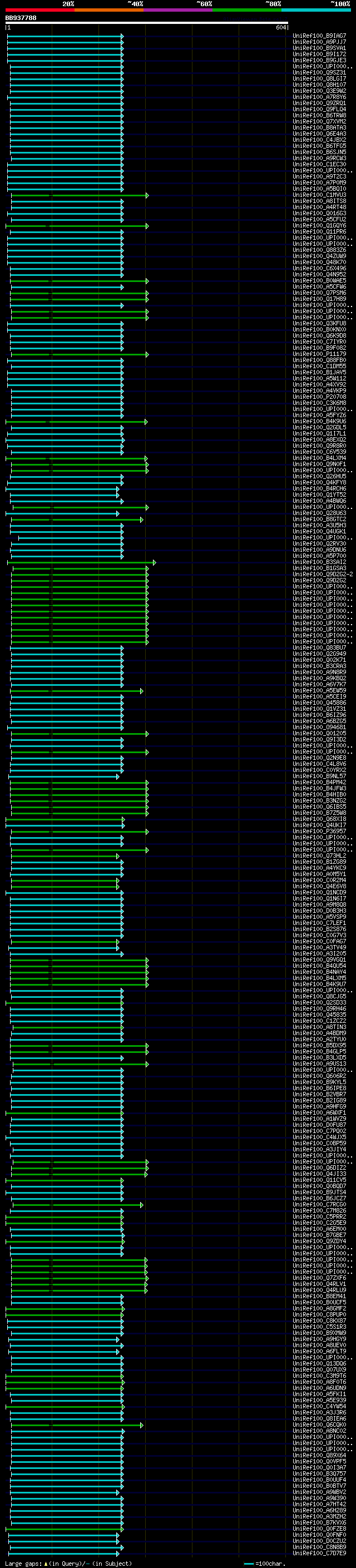
Task: Select hit label UniRef100_Q3E9W2
Action: 319,91
